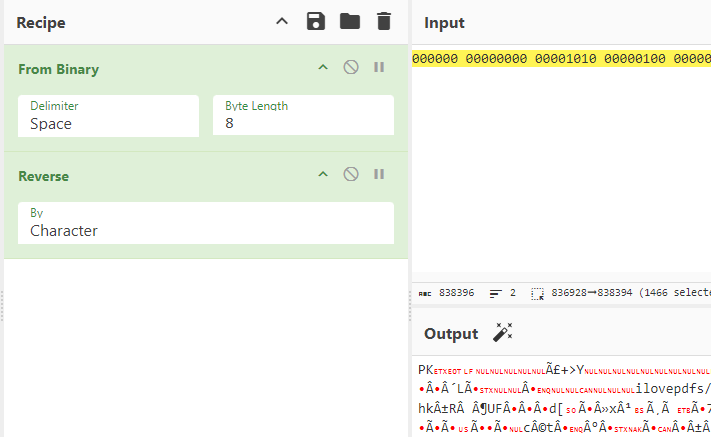Save the current recipe
711x437 pixels.
(316, 21)
